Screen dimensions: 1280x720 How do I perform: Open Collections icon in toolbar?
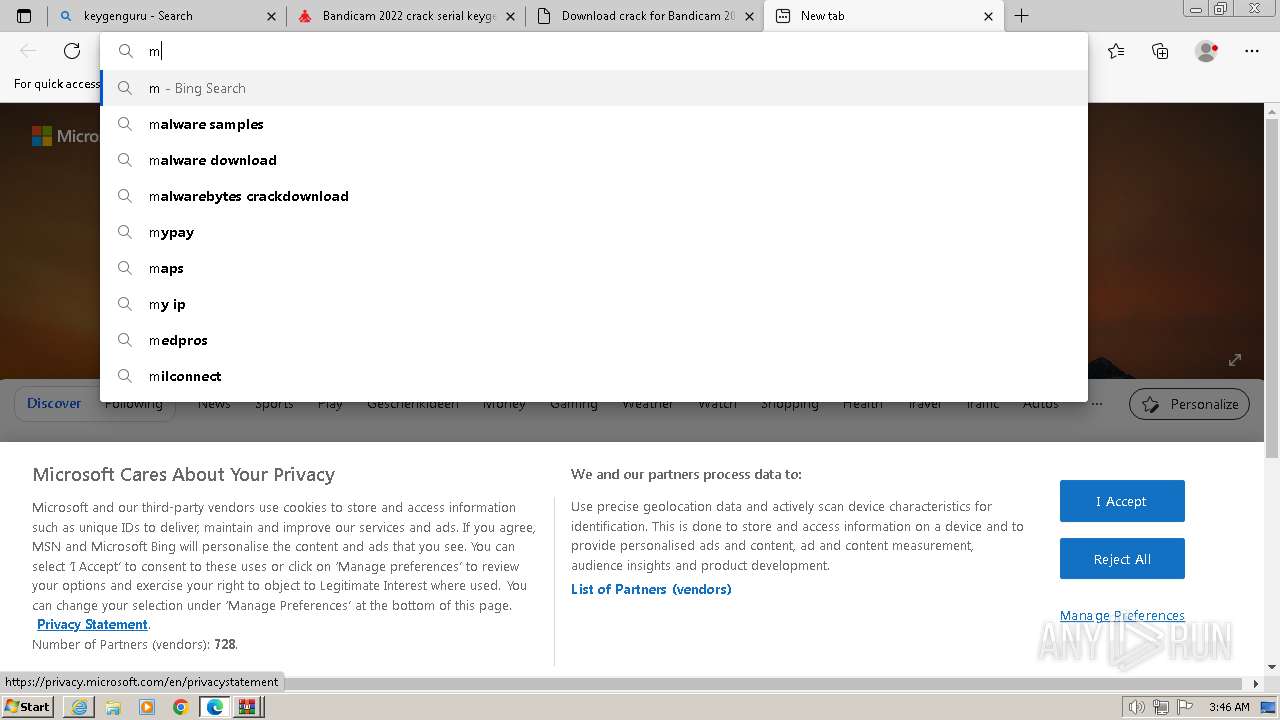click(x=1160, y=51)
